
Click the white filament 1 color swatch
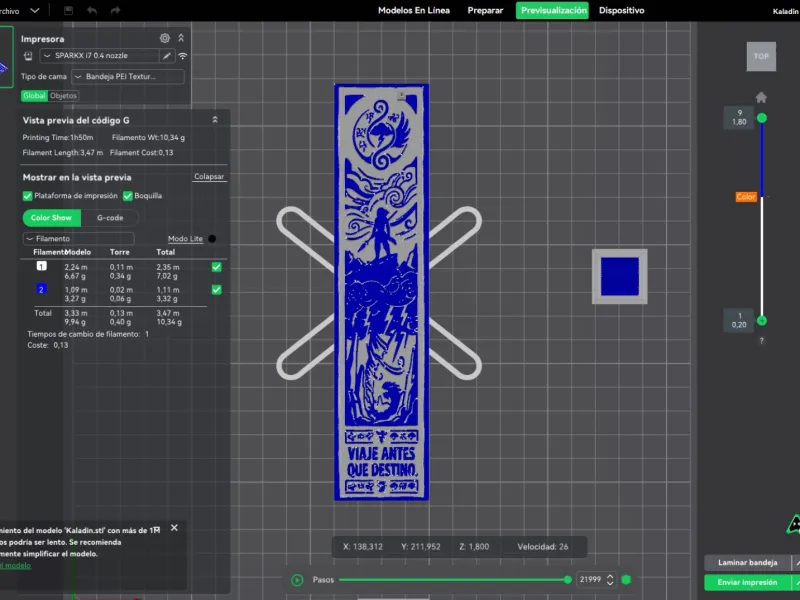click(41, 266)
